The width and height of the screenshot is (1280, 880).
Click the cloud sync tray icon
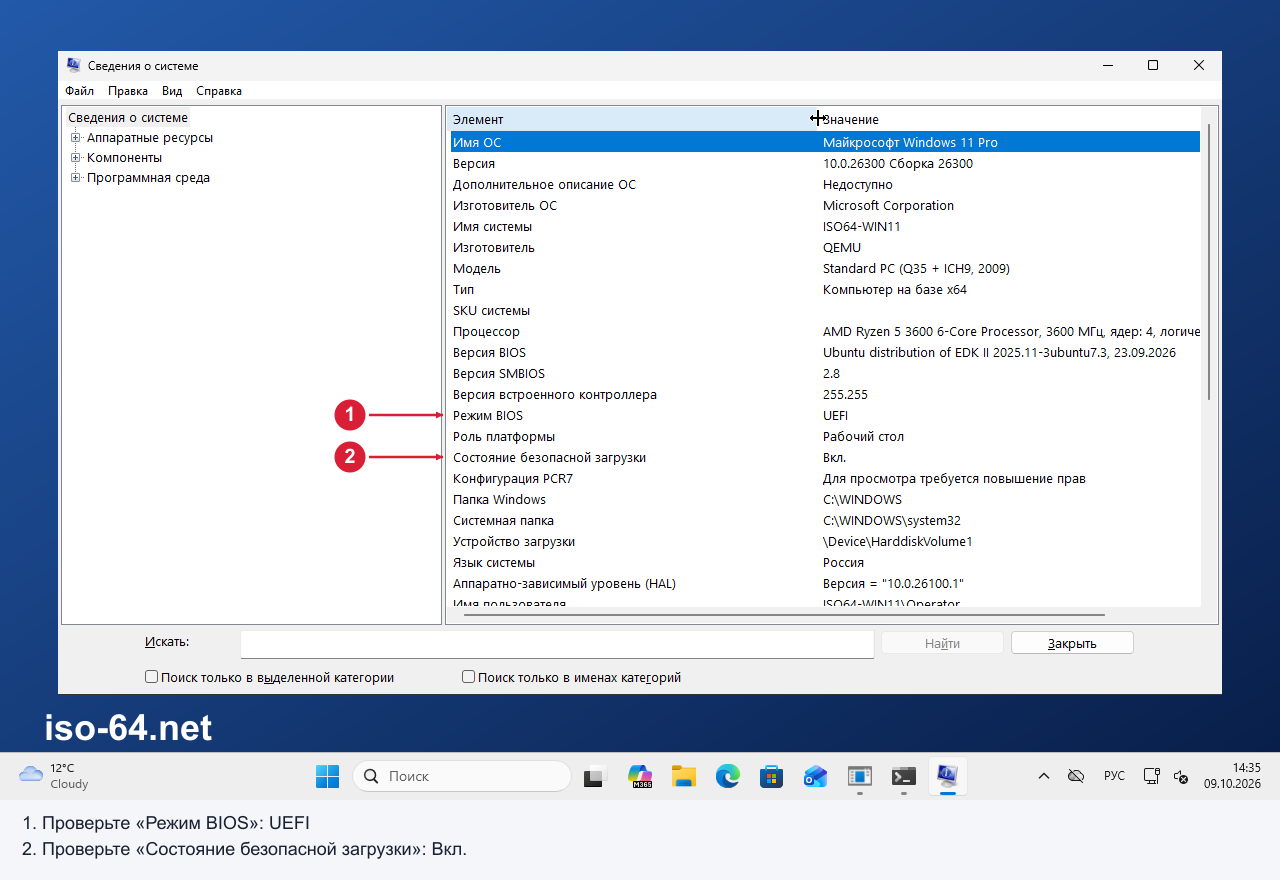[1076, 776]
